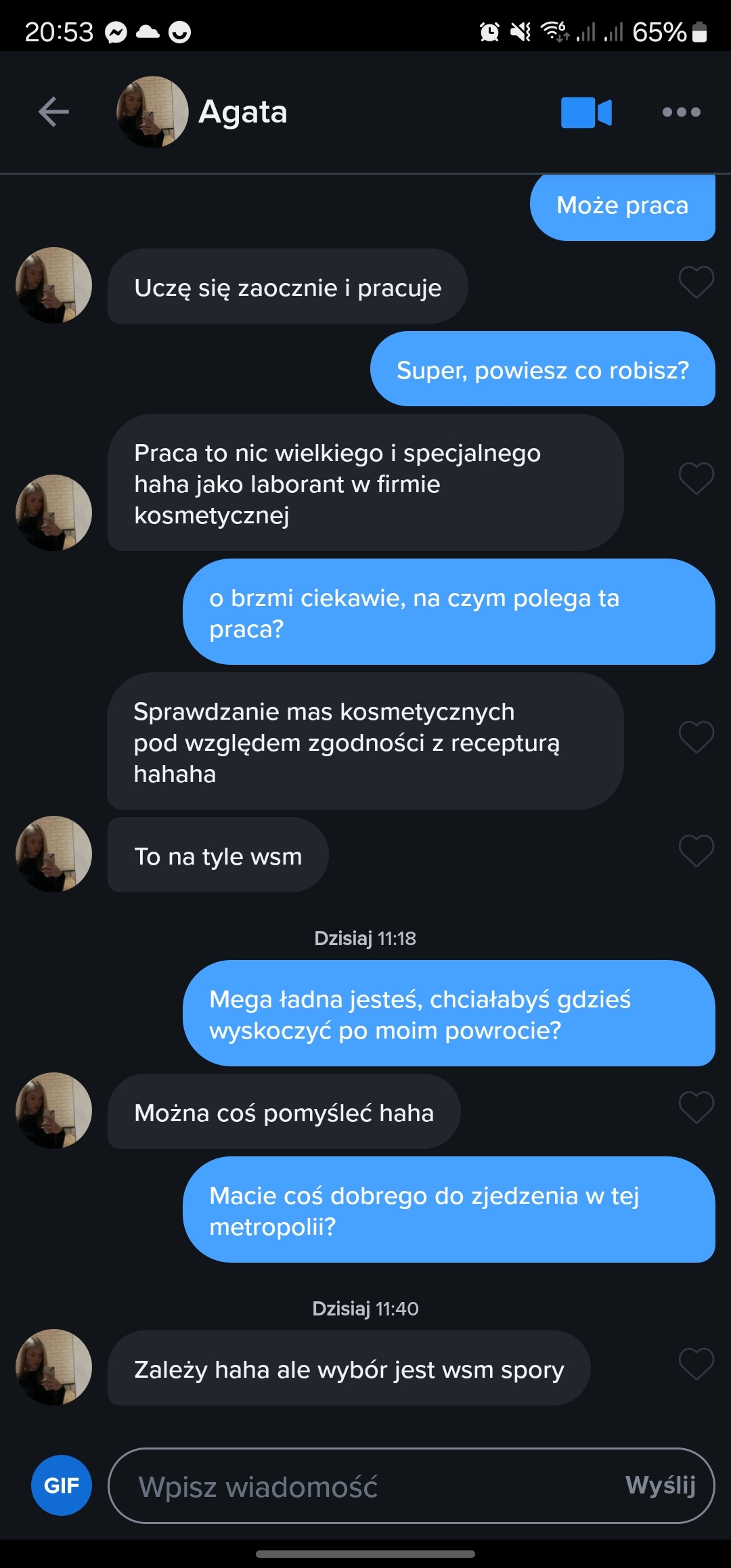This screenshot has height=1568, width=731.
Task: Open Agata's profile photo in header
Action: 152,112
